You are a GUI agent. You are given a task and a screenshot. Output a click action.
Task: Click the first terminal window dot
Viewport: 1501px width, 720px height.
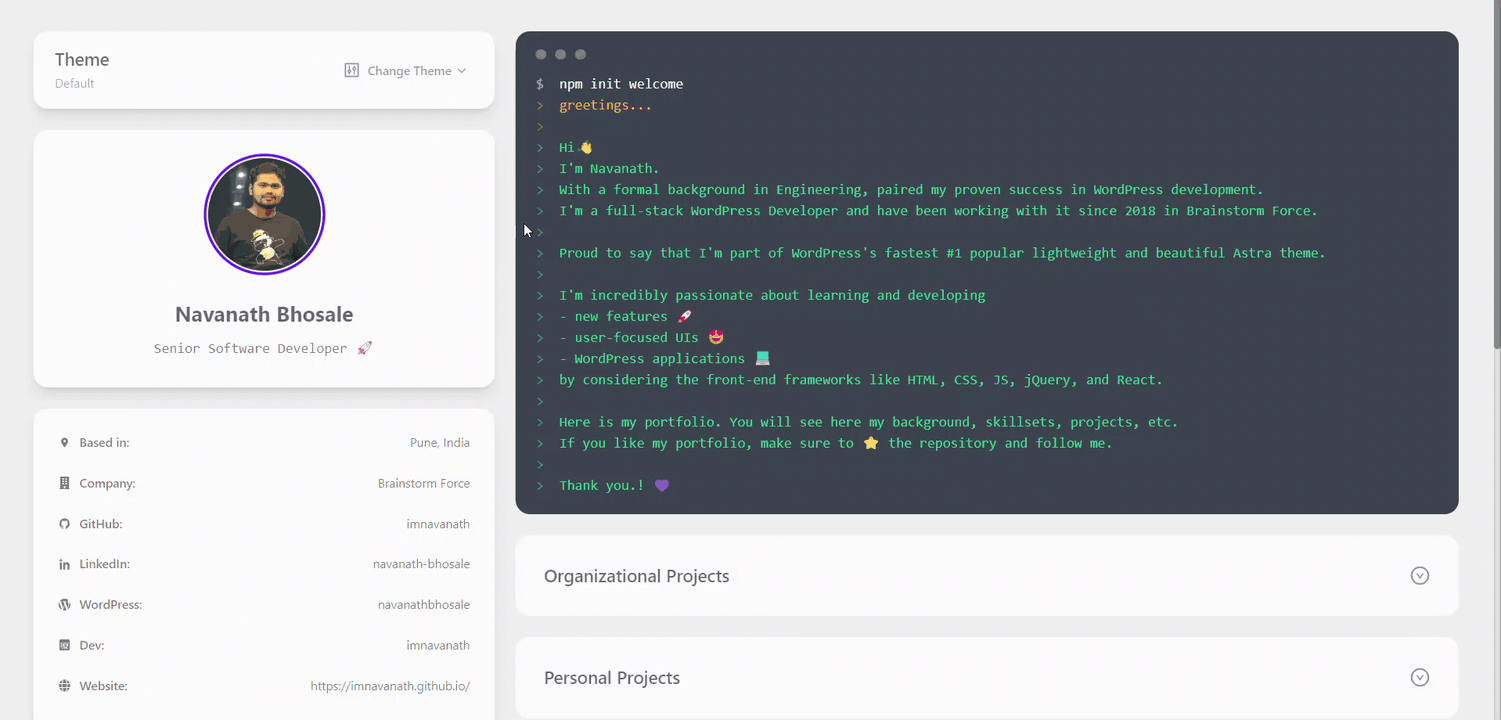(541, 54)
